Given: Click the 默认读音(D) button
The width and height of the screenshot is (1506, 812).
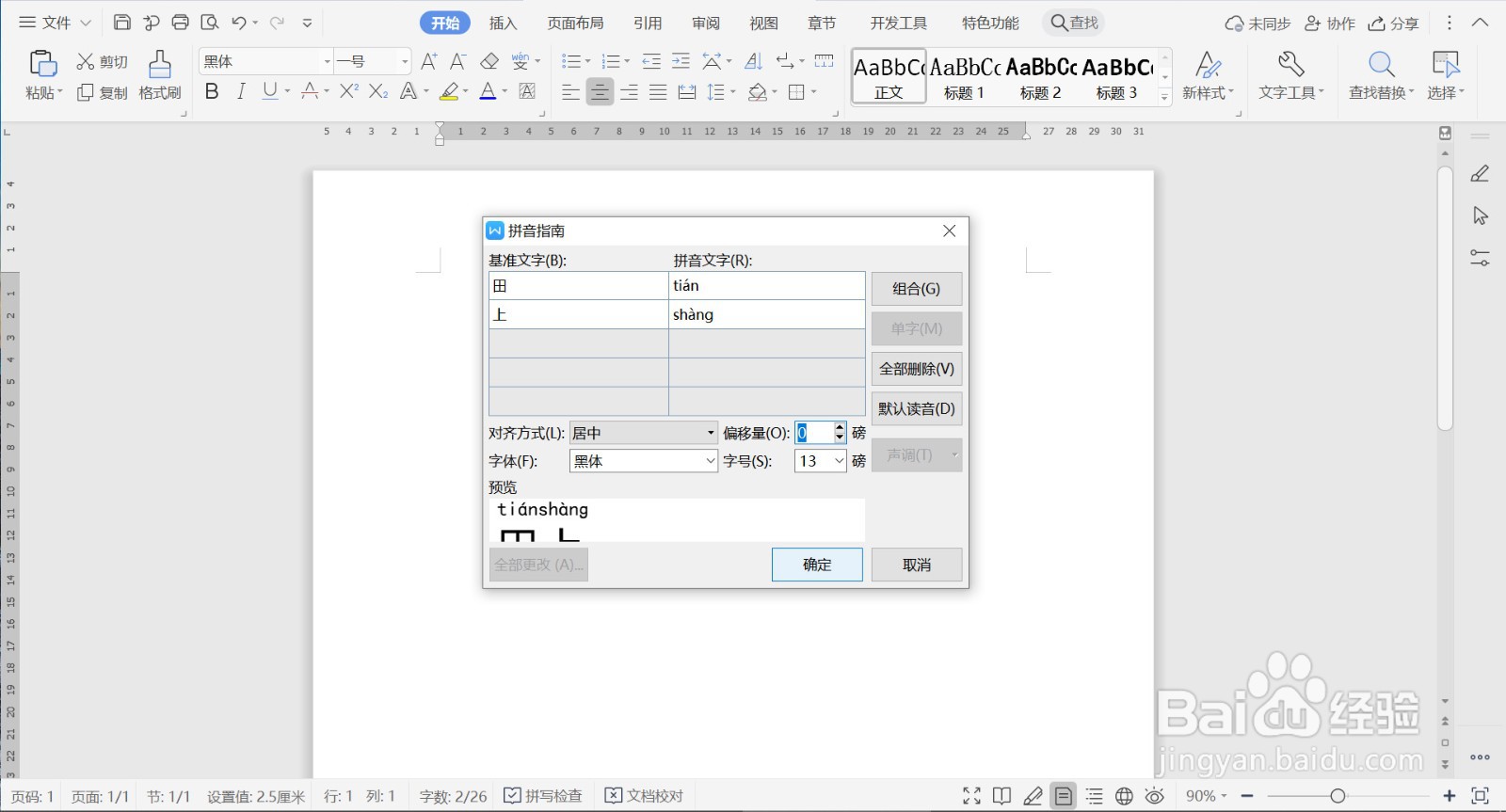Looking at the screenshot, I should [x=917, y=408].
